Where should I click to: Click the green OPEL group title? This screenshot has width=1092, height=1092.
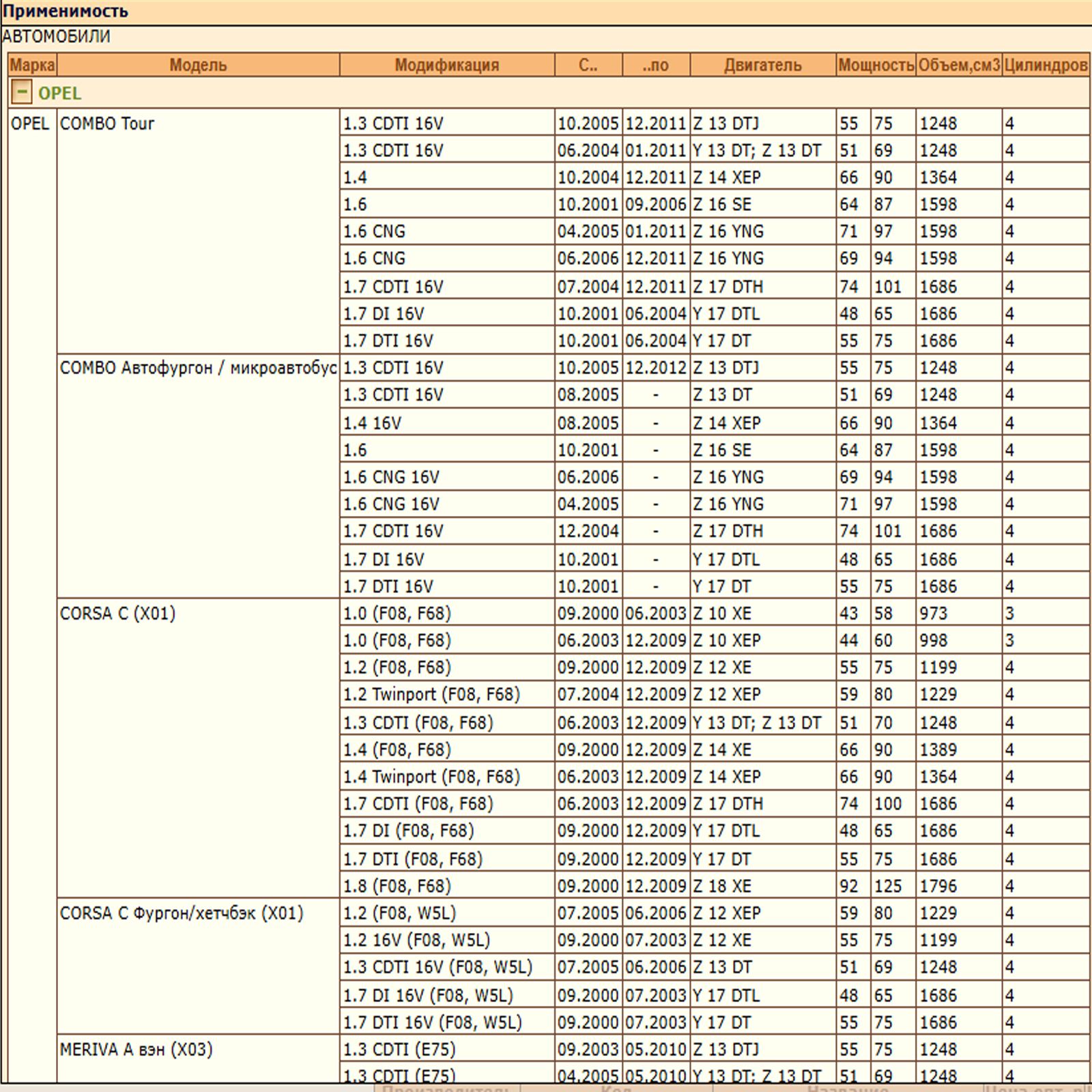click(x=59, y=94)
